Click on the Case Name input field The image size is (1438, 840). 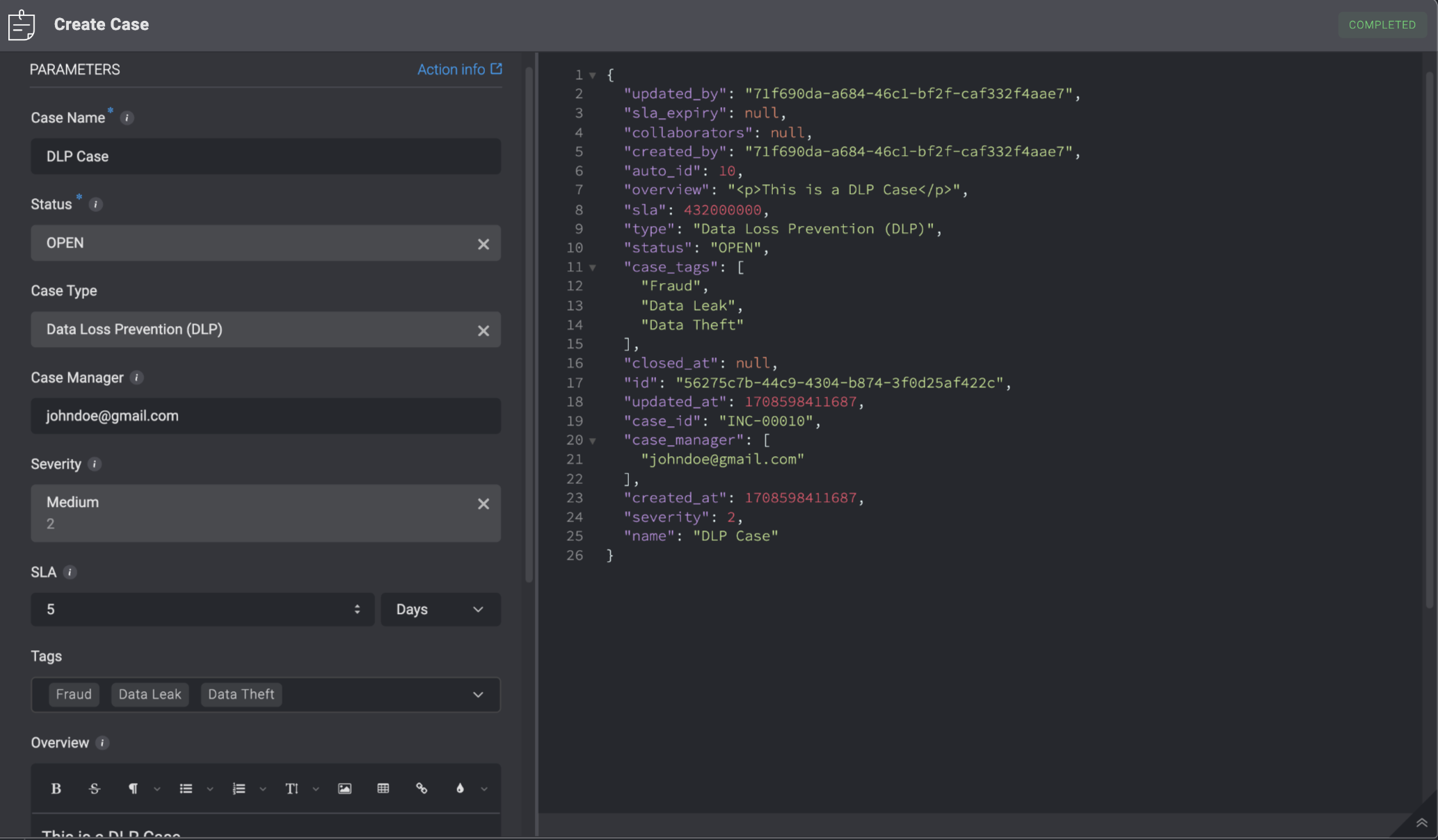(x=264, y=156)
